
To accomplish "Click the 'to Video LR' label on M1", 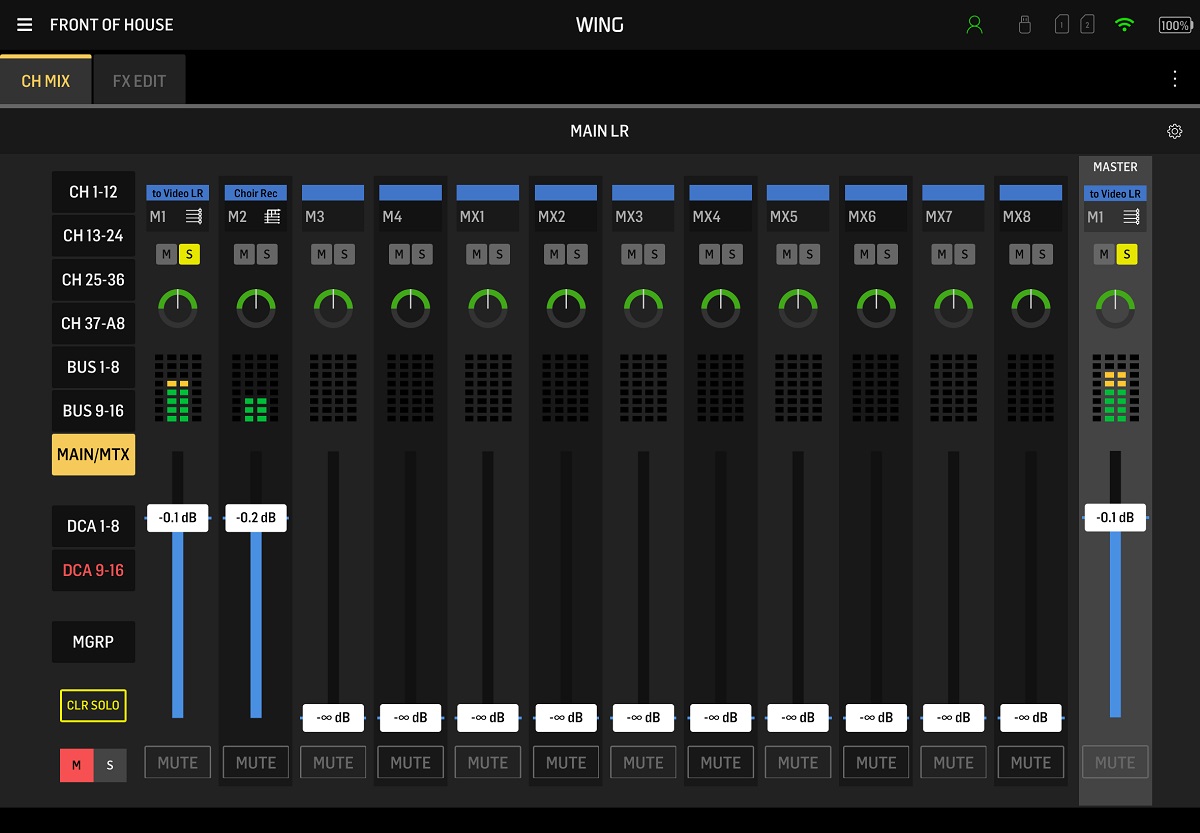I will click(x=178, y=193).
